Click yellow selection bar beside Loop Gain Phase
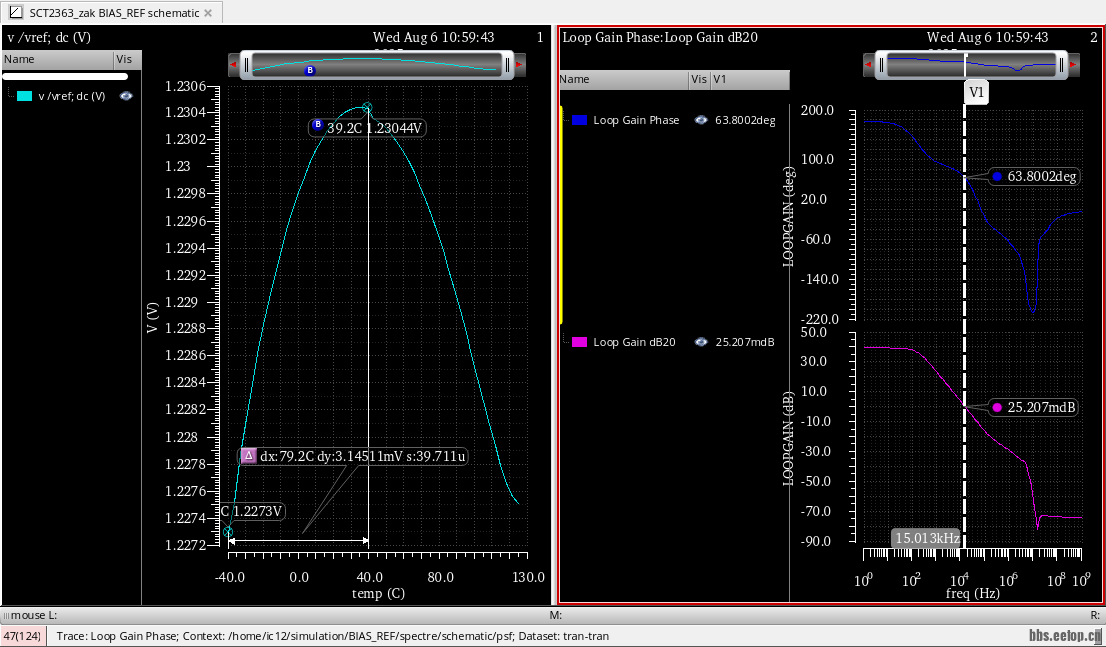 point(561,215)
